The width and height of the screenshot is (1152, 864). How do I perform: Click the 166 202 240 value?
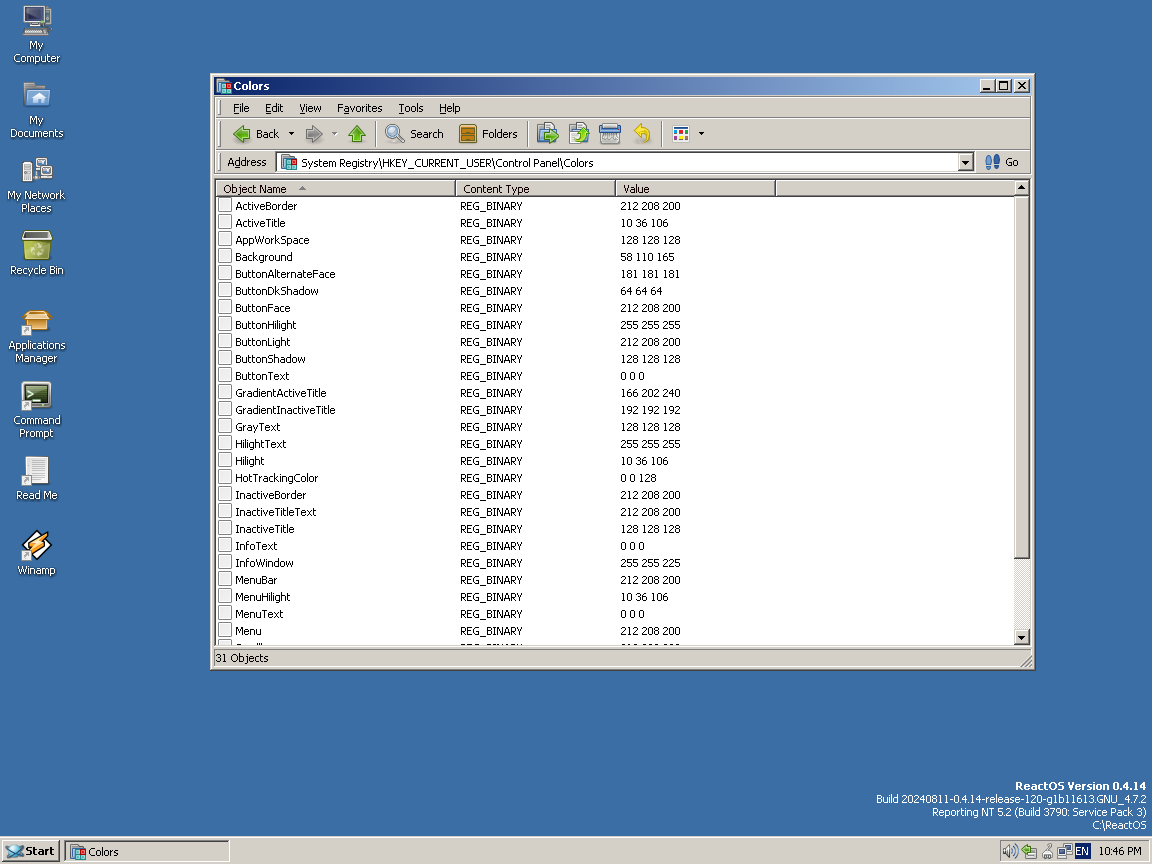(x=650, y=392)
